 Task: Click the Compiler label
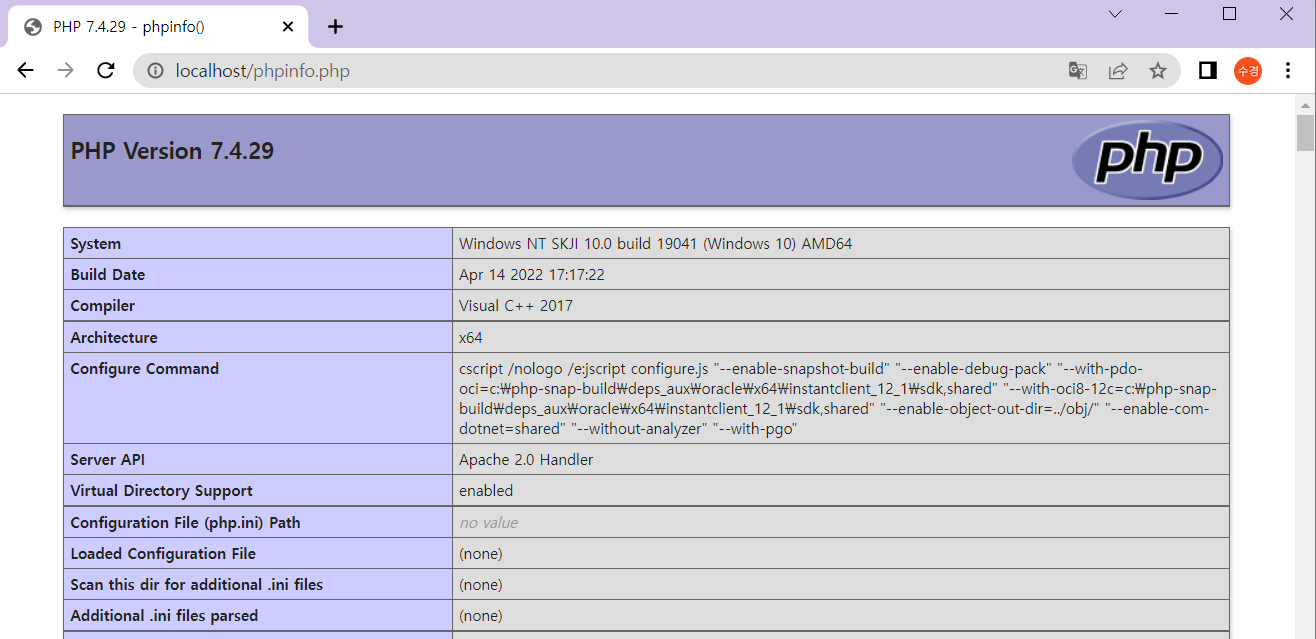point(103,306)
